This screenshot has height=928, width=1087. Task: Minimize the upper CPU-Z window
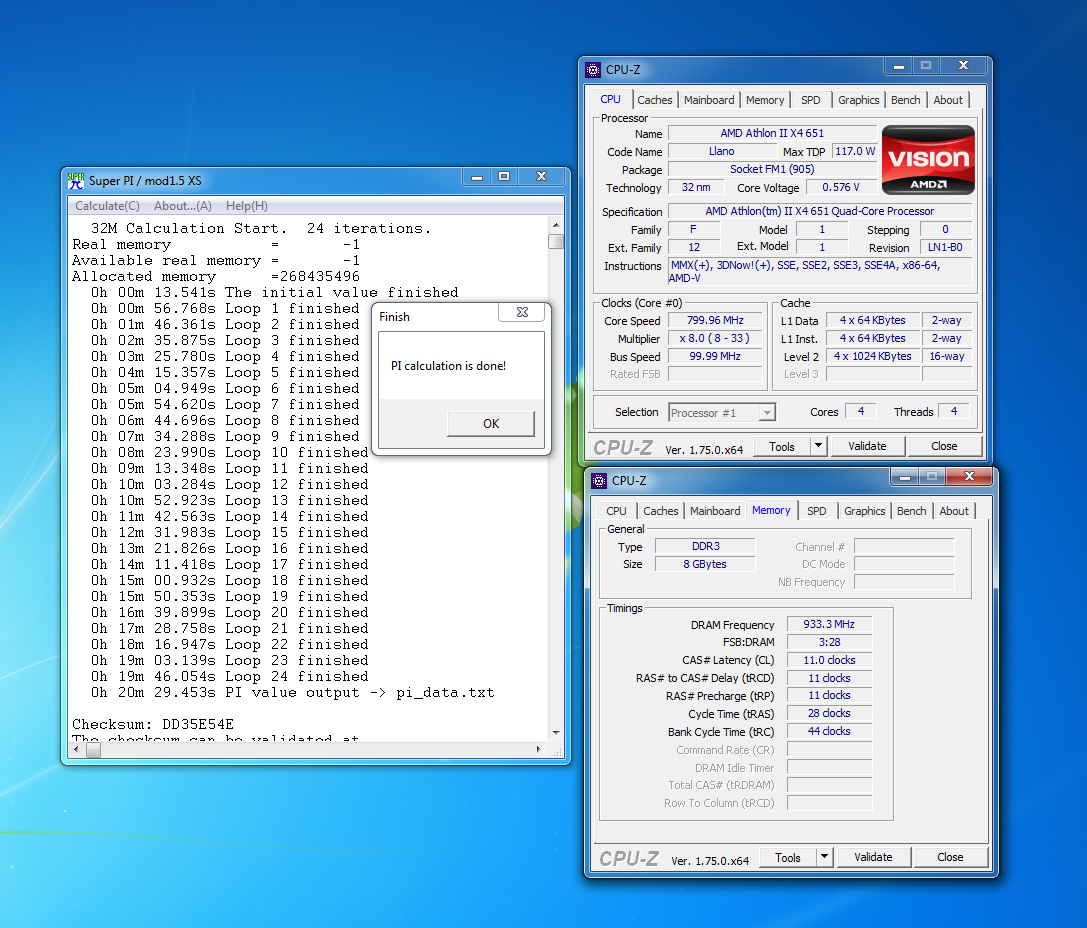pos(898,66)
